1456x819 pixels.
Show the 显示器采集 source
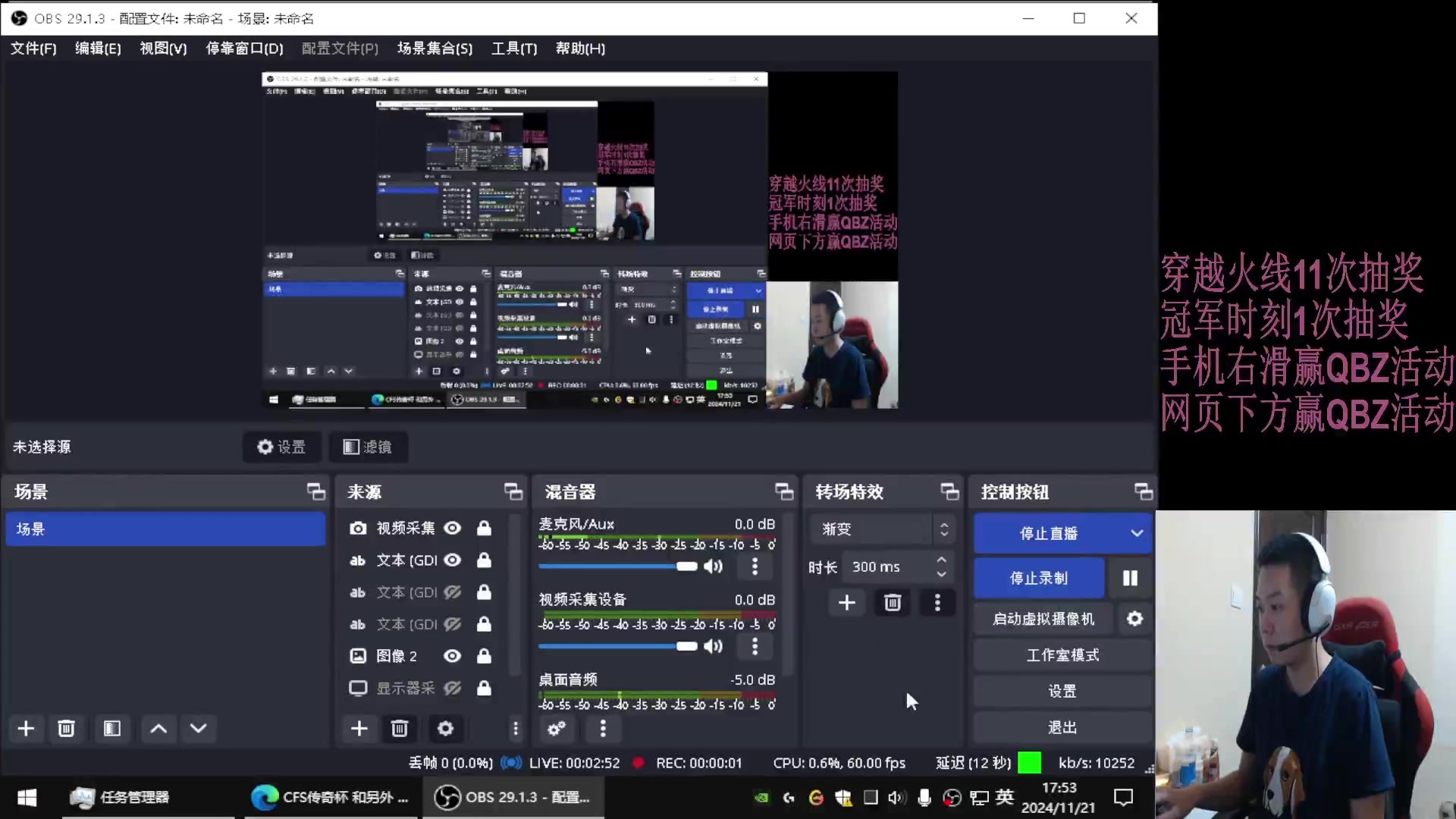click(453, 688)
